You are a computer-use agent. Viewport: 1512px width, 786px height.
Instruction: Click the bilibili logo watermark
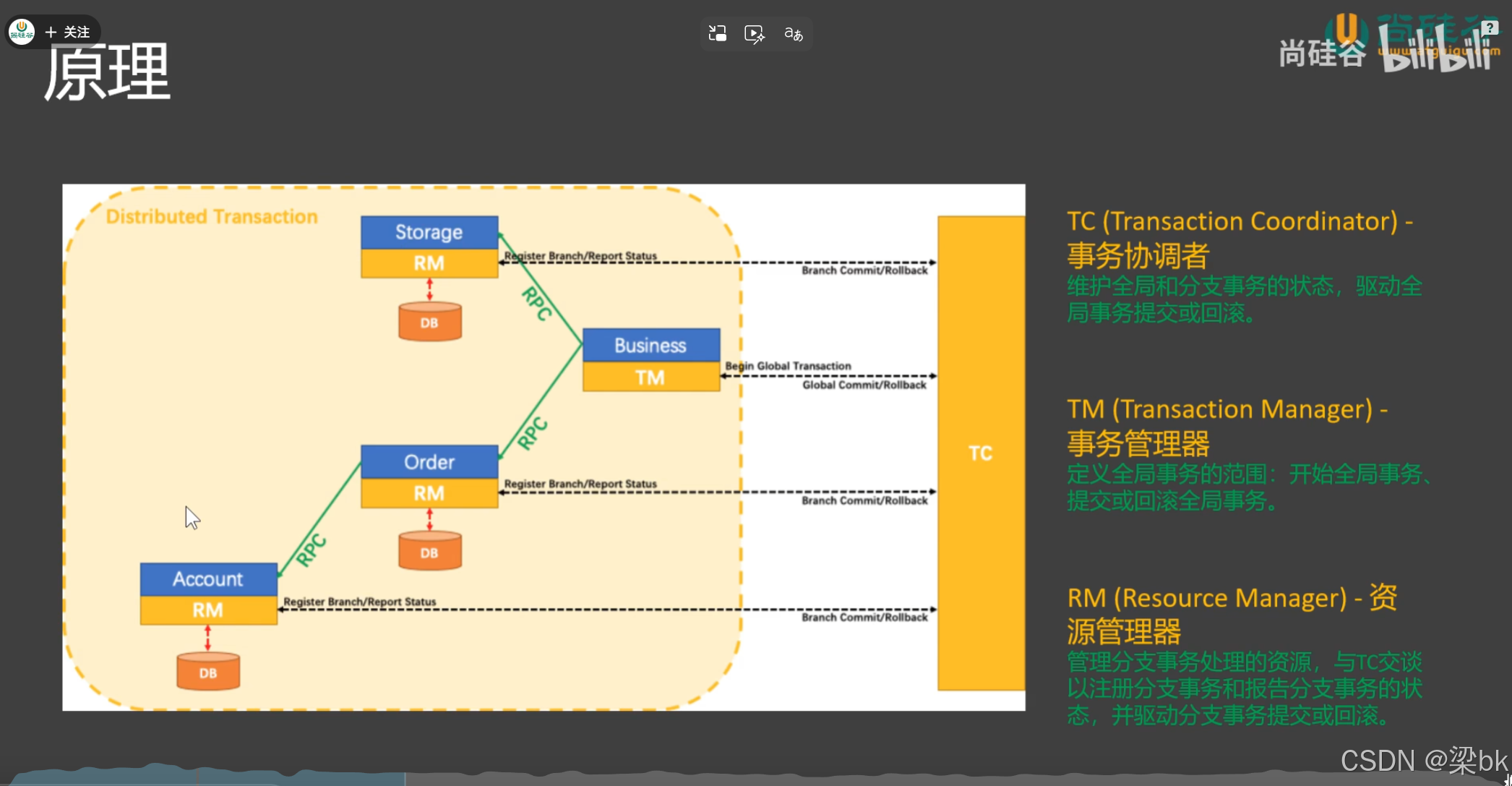(1435, 51)
